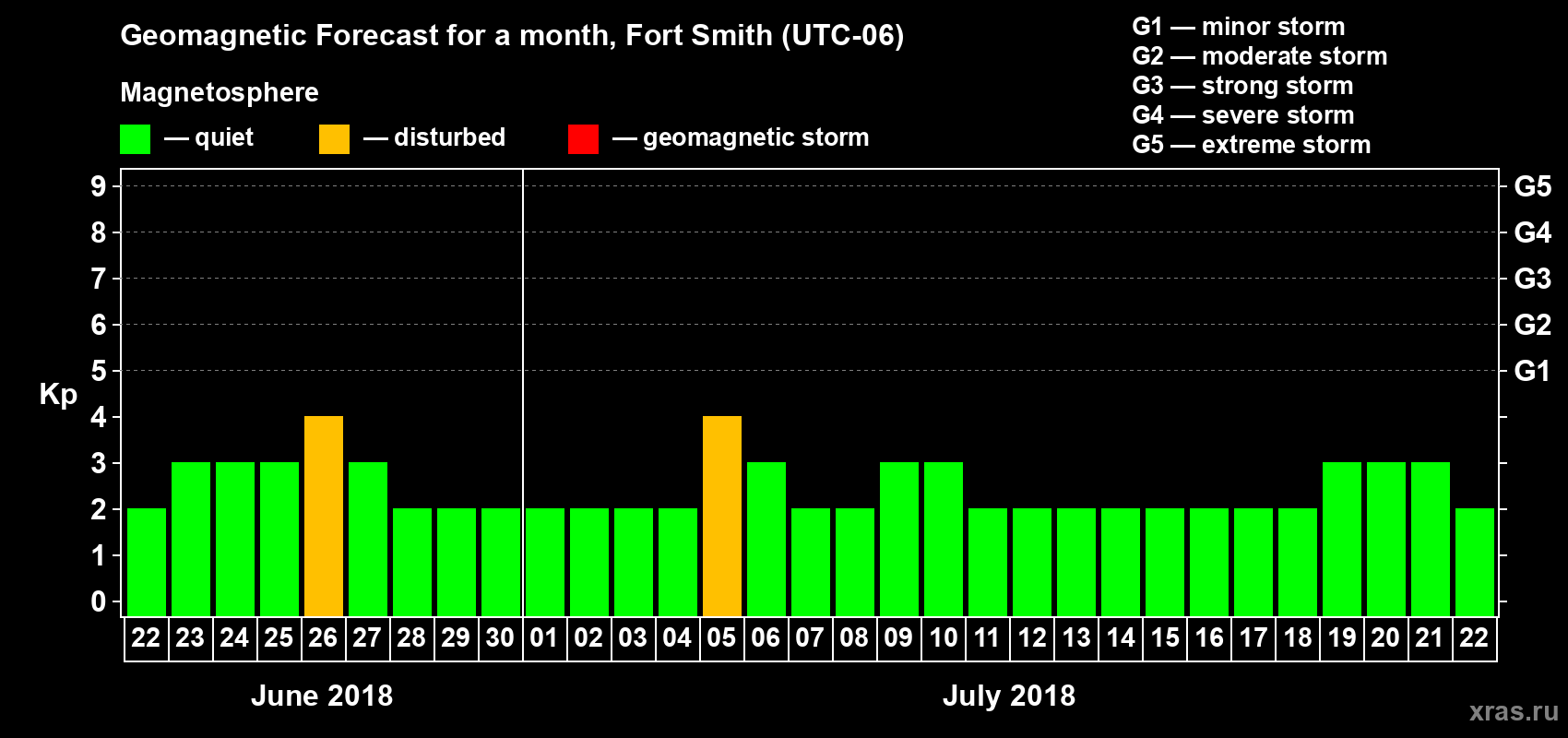
Task: Select the orange bar for June 26
Action: (324, 517)
